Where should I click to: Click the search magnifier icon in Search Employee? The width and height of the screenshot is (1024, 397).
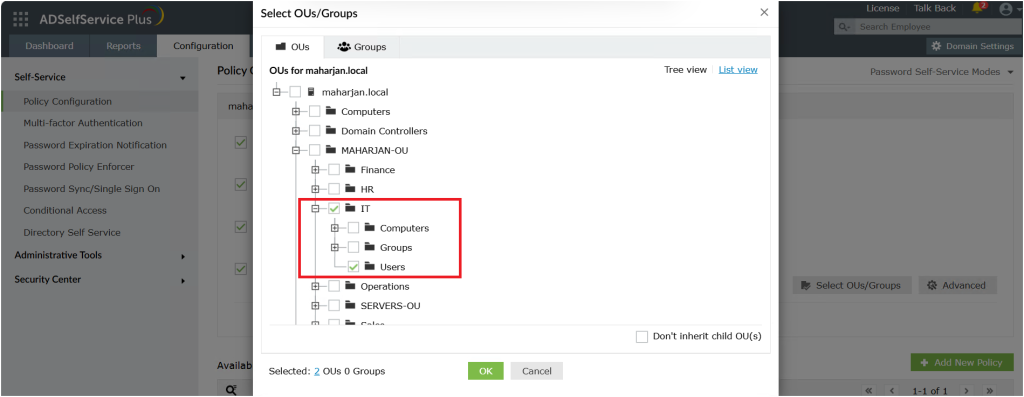click(x=845, y=27)
